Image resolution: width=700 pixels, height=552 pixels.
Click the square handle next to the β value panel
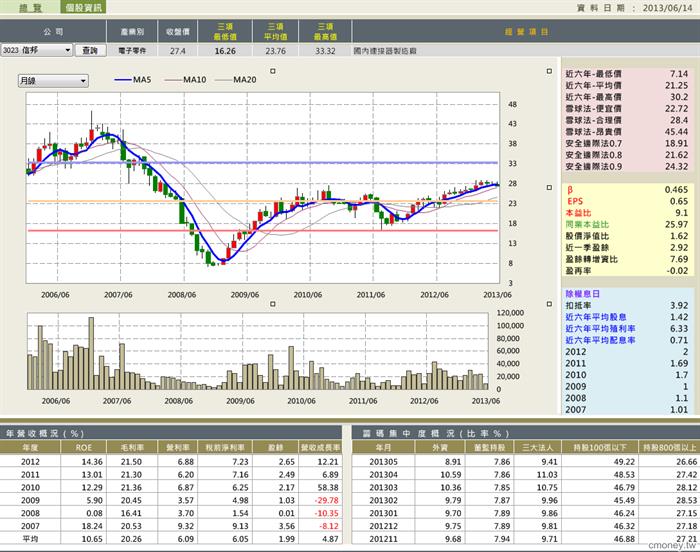click(x=549, y=188)
